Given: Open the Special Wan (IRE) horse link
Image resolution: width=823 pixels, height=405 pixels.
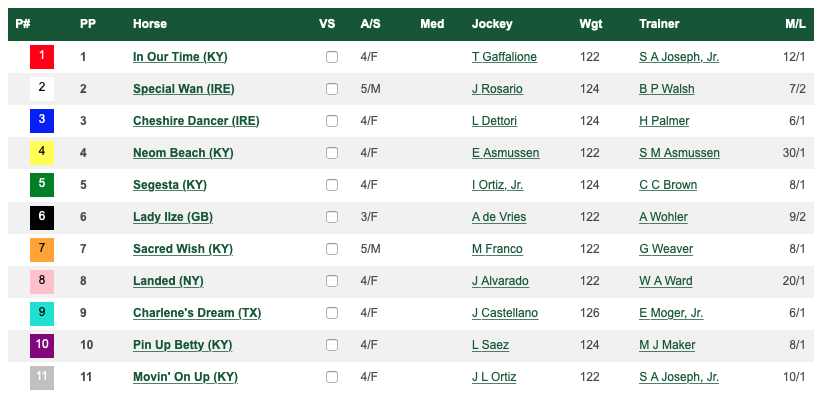Looking at the screenshot, I should [x=184, y=89].
